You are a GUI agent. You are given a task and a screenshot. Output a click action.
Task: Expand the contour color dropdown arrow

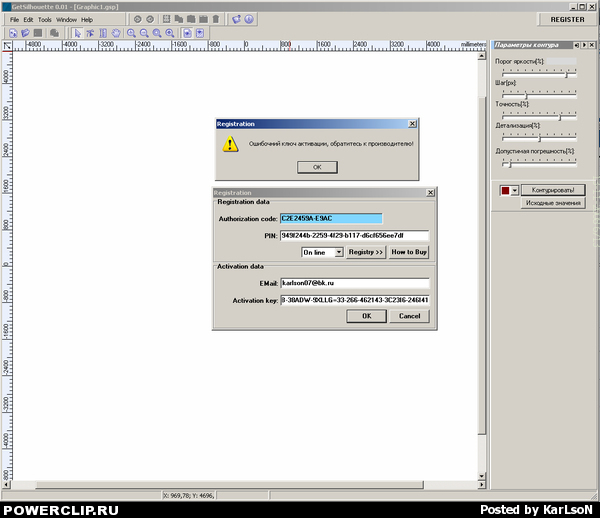coord(515,190)
